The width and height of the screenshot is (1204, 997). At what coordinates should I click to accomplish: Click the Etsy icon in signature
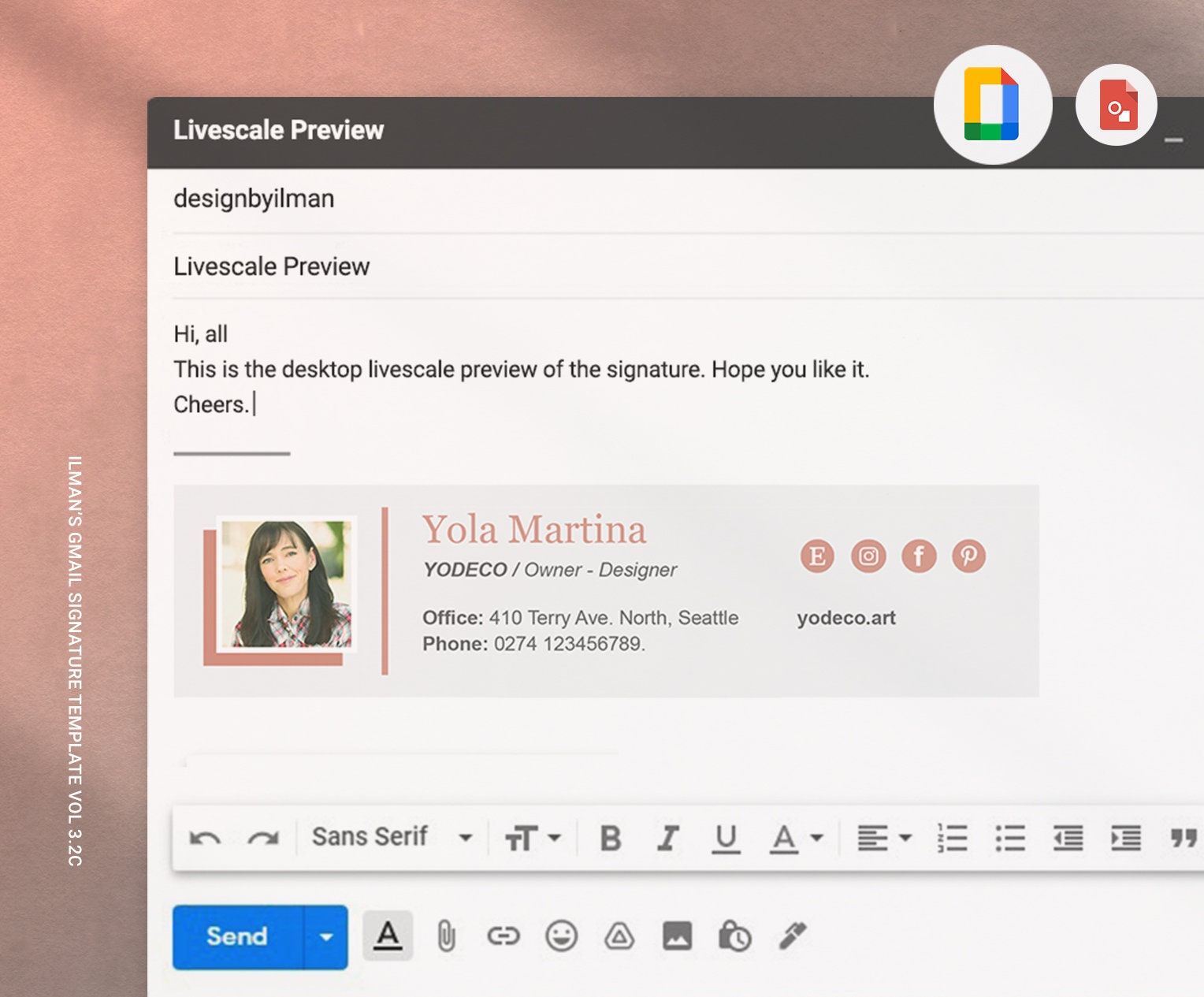click(817, 556)
